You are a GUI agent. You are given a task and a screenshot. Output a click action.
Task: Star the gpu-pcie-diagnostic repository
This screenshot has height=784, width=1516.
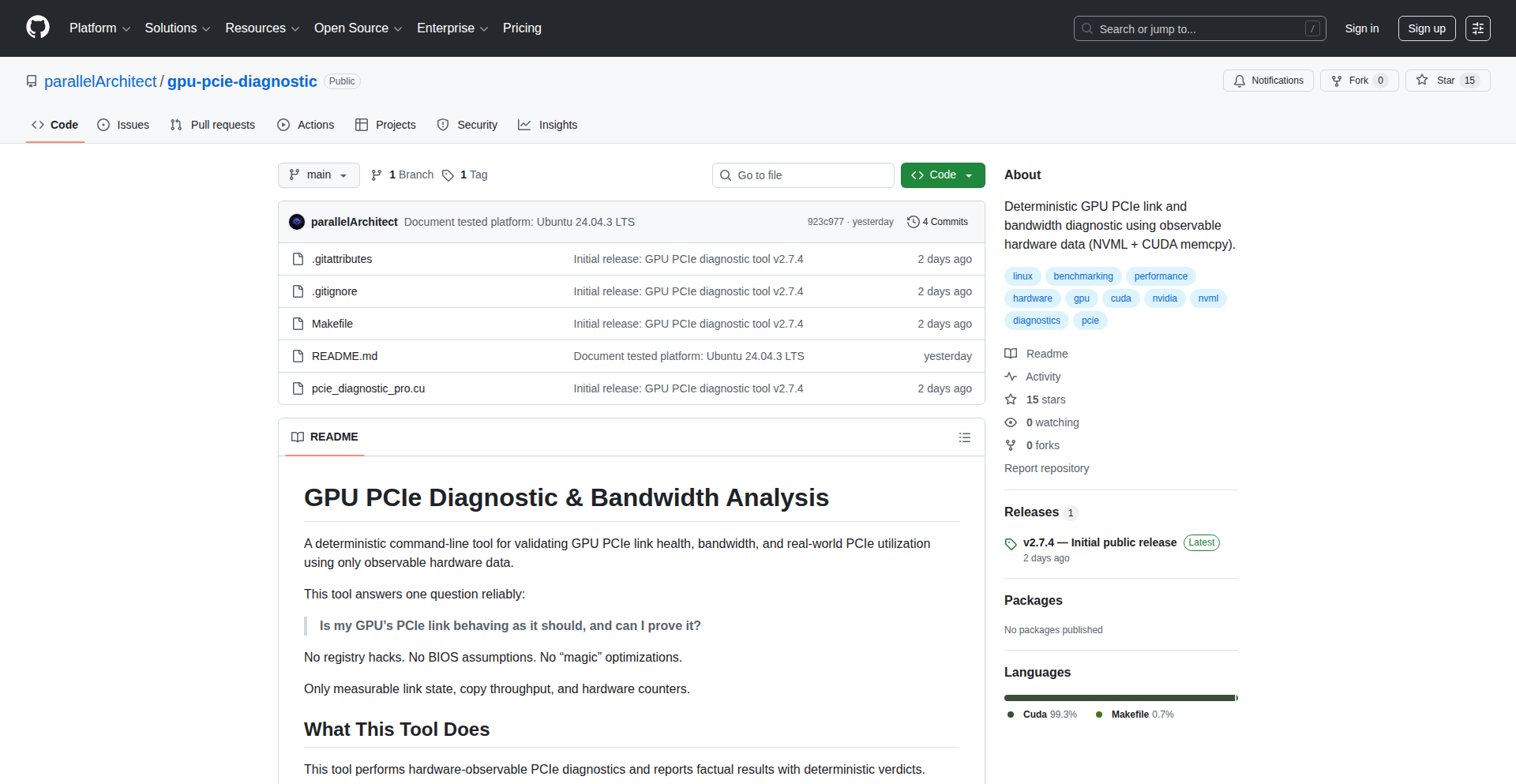click(x=1447, y=80)
